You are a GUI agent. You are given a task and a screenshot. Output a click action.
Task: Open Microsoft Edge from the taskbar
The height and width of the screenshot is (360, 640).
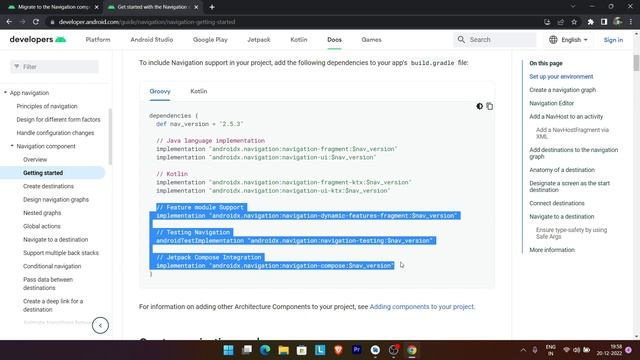pyautogui.click(x=265, y=350)
